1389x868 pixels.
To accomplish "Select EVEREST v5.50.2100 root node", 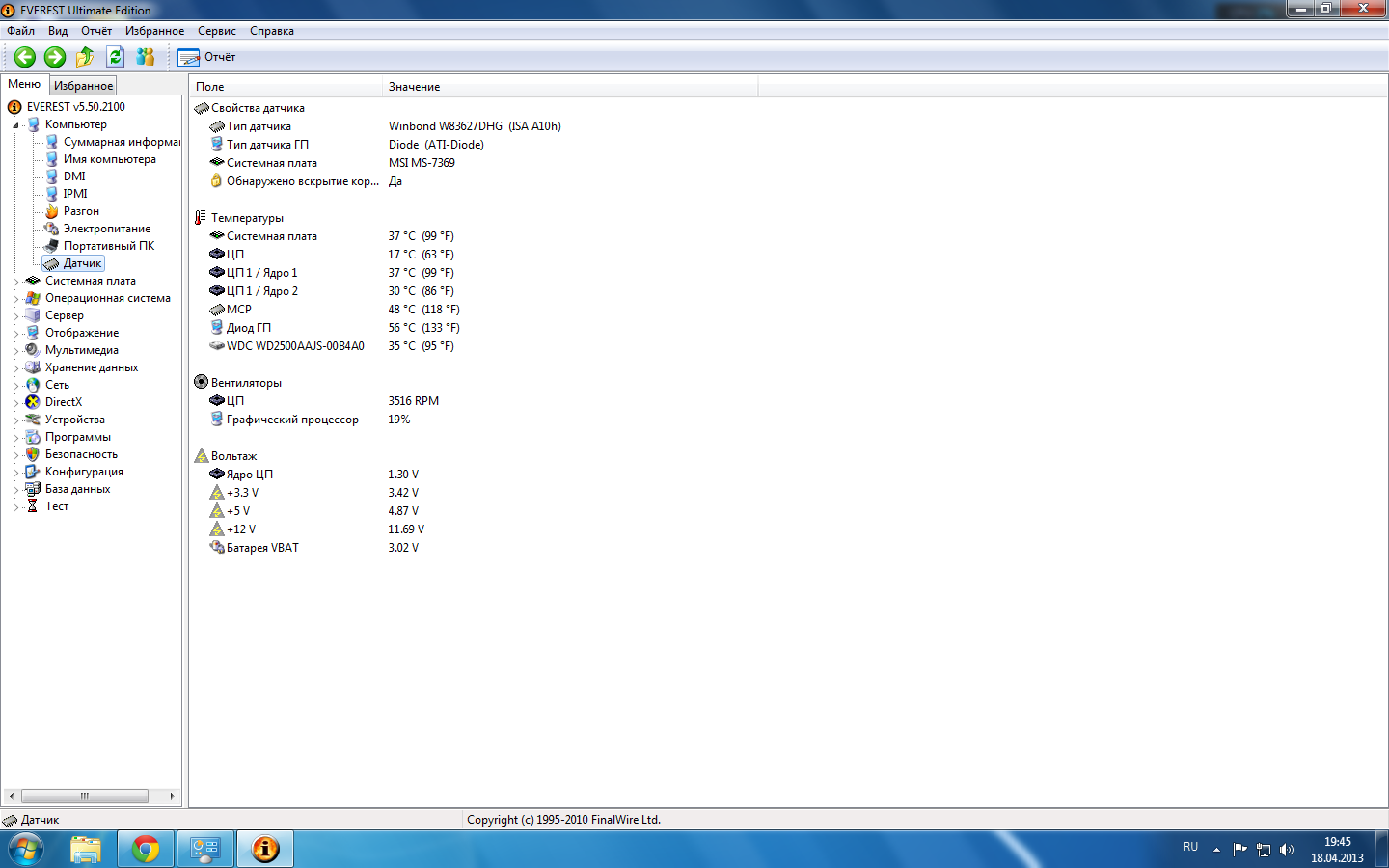I will tap(75, 107).
